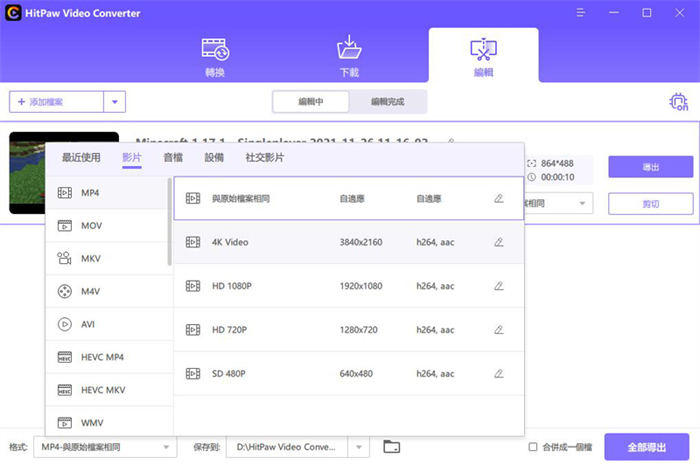Click the film icon beside HD 1080P
Viewport: 700px width, 465px height.
coord(193,286)
